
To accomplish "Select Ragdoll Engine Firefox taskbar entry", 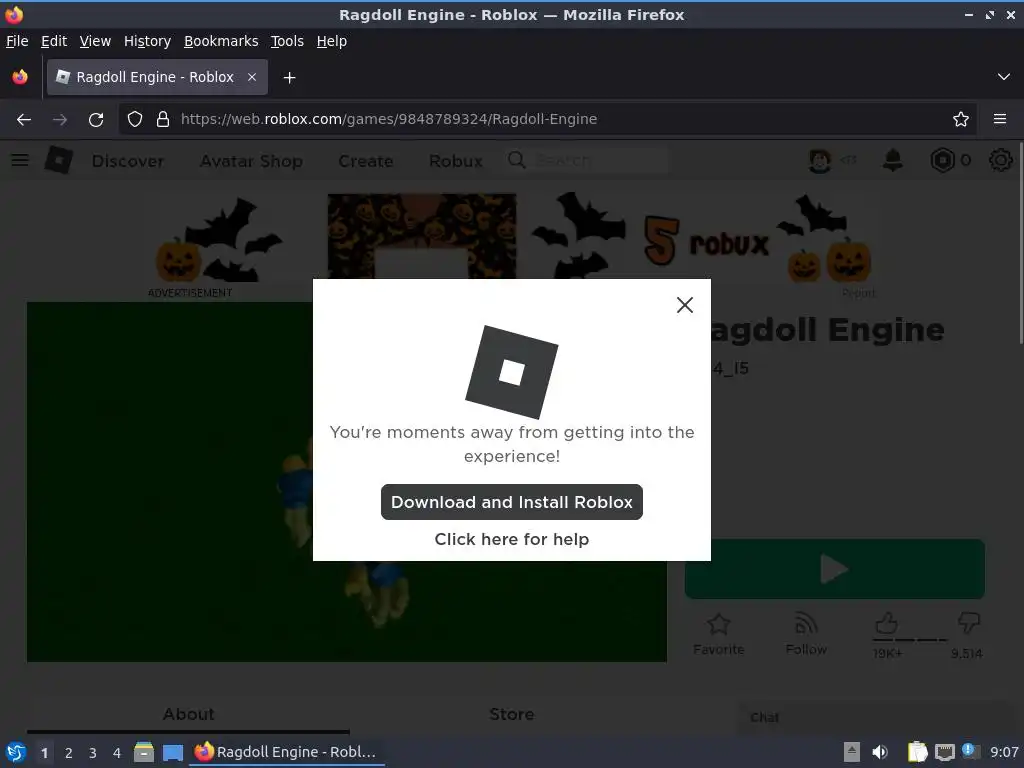I will pos(287,752).
